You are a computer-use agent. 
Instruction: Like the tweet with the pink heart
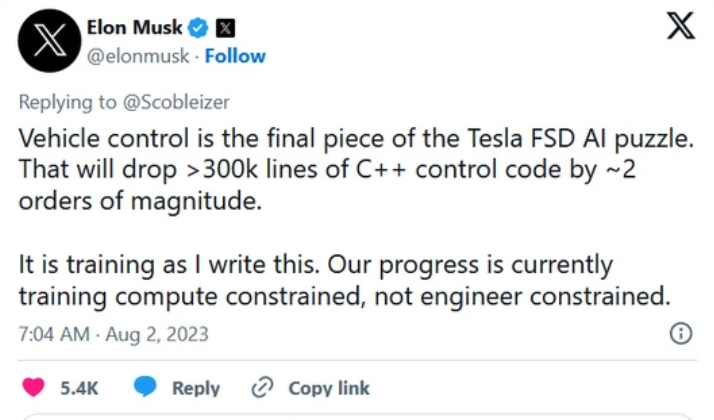tap(33, 388)
